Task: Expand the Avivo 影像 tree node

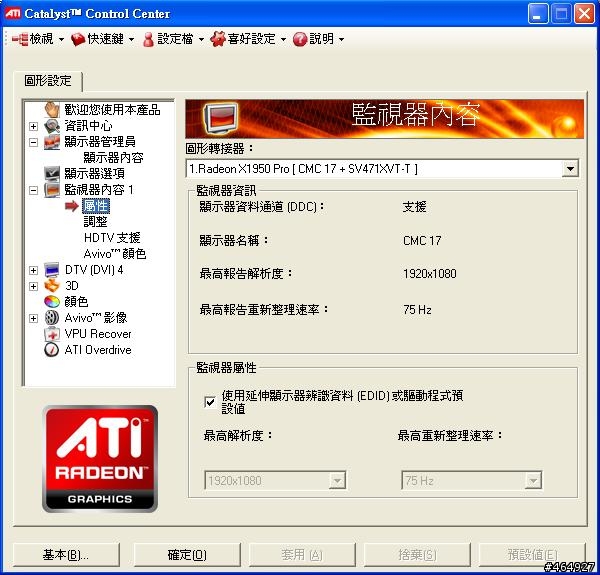Action: 34,318
